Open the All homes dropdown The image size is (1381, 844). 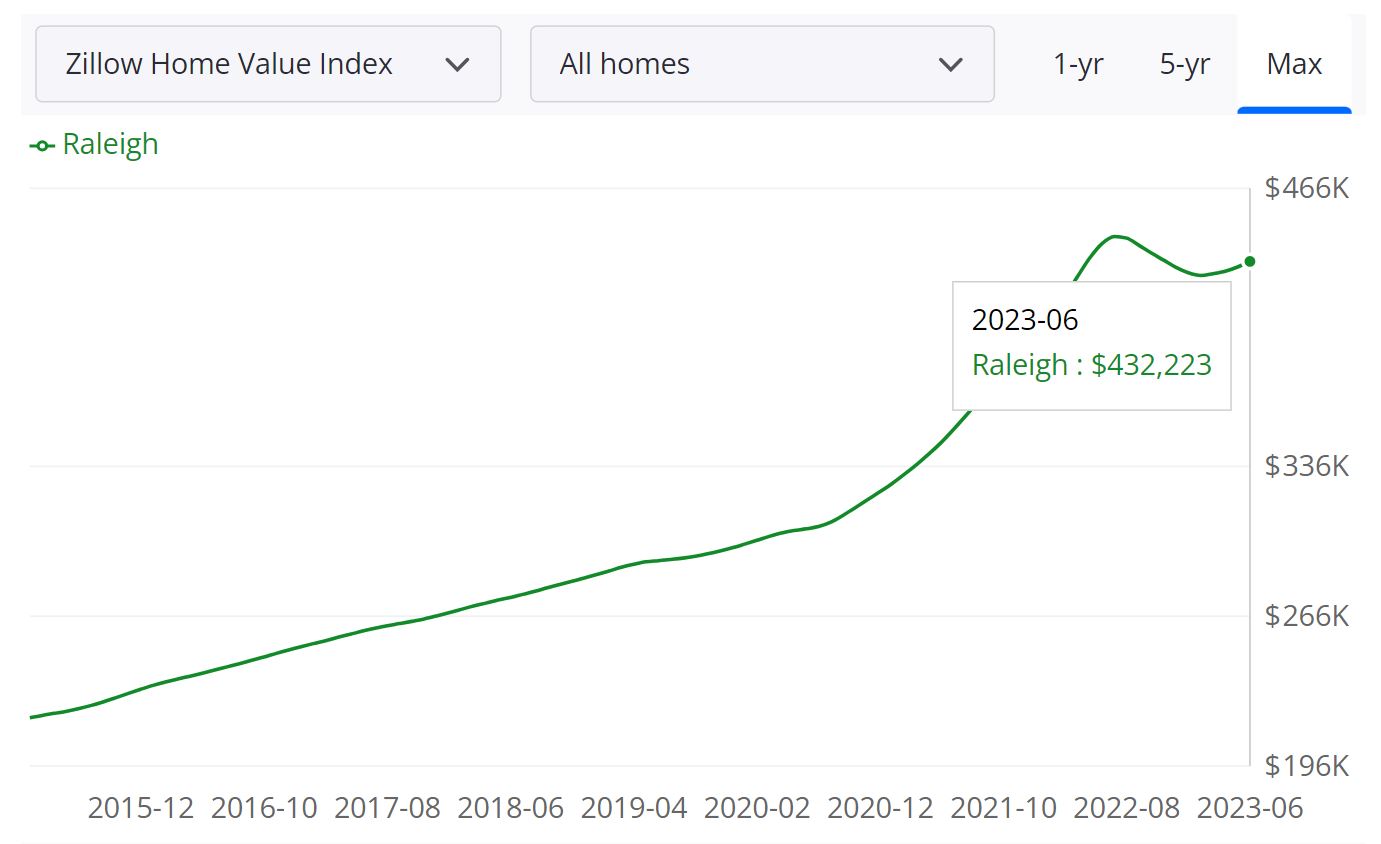[x=762, y=64]
